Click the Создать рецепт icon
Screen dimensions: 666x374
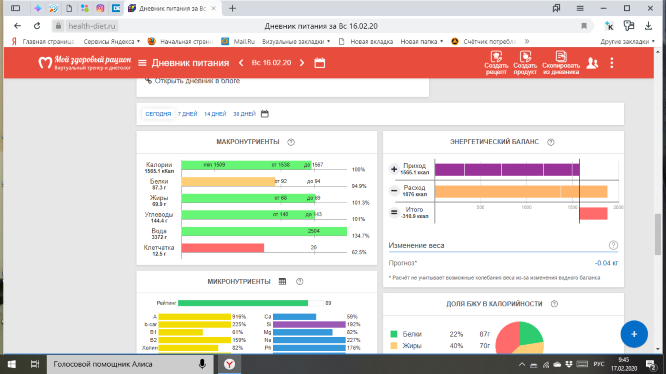click(x=496, y=63)
